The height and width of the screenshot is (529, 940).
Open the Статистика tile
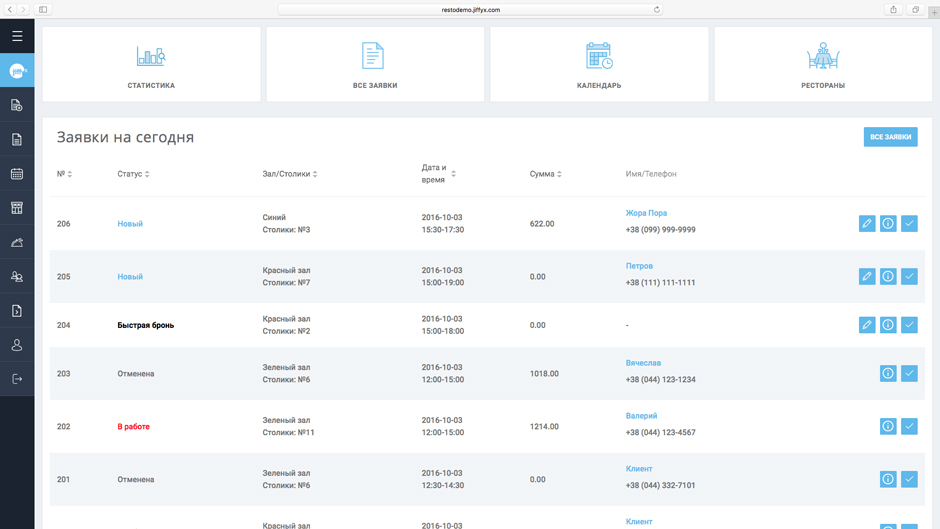pyautogui.click(x=151, y=65)
